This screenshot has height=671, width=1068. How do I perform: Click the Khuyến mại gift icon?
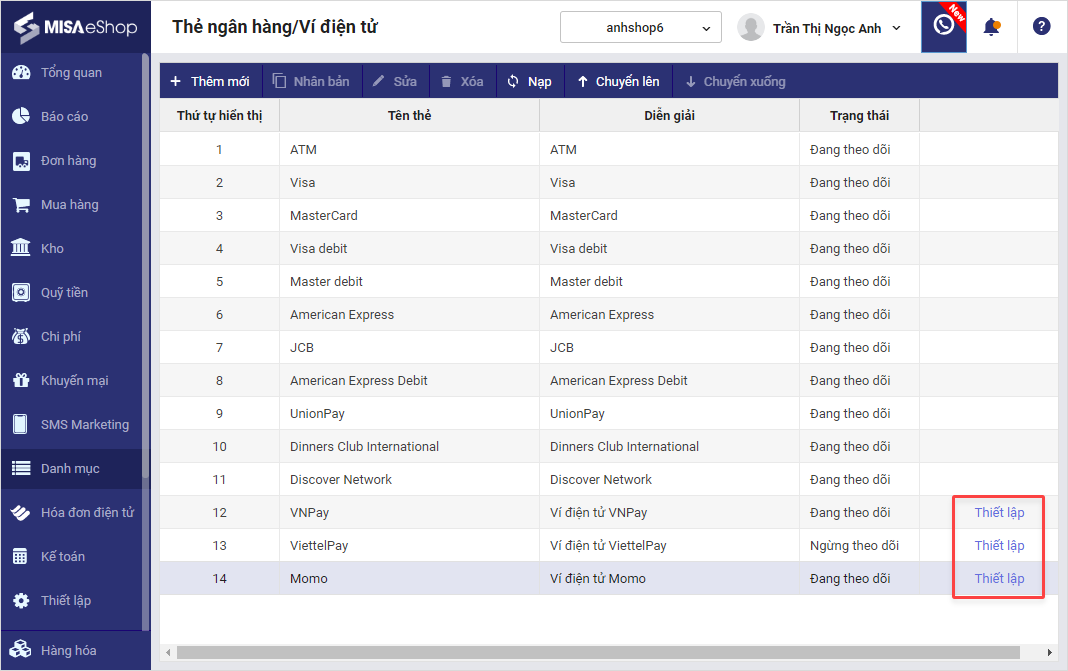(x=21, y=381)
